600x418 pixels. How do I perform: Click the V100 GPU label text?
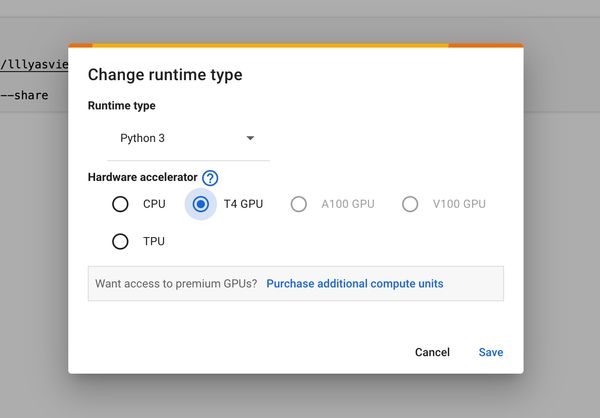[459, 204]
